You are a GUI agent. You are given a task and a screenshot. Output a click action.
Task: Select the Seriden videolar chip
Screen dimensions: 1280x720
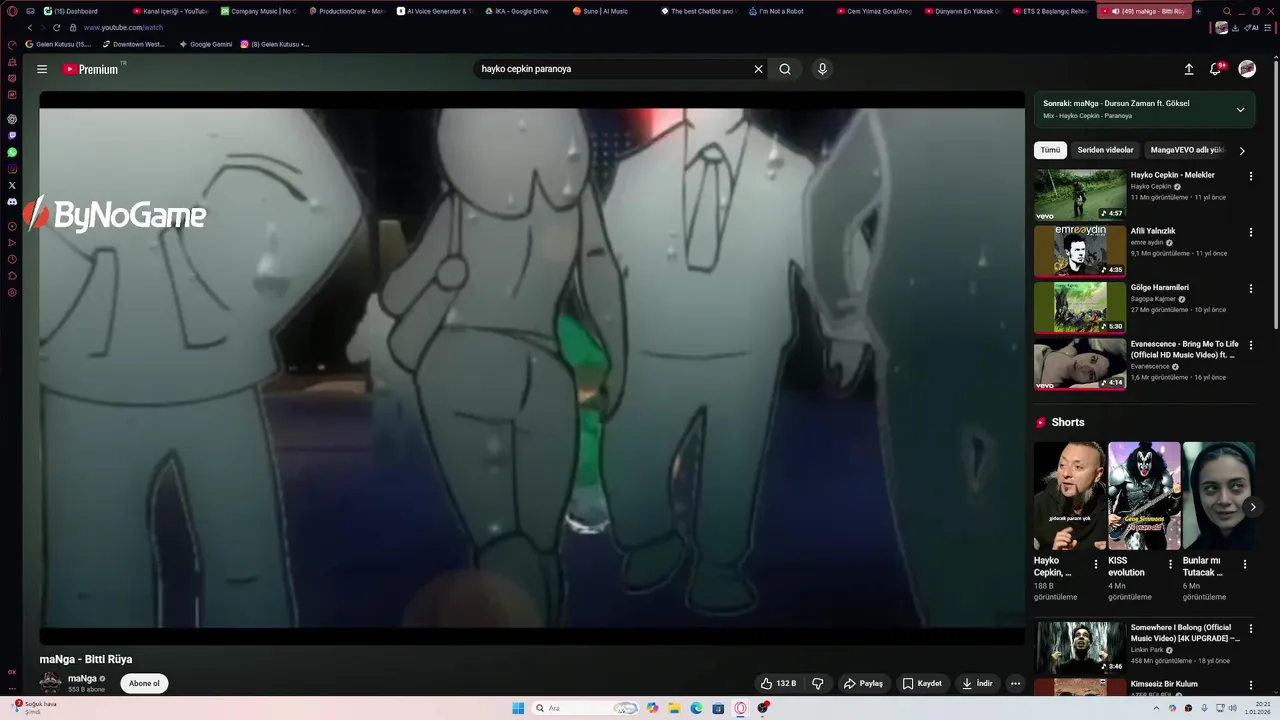coord(1105,150)
